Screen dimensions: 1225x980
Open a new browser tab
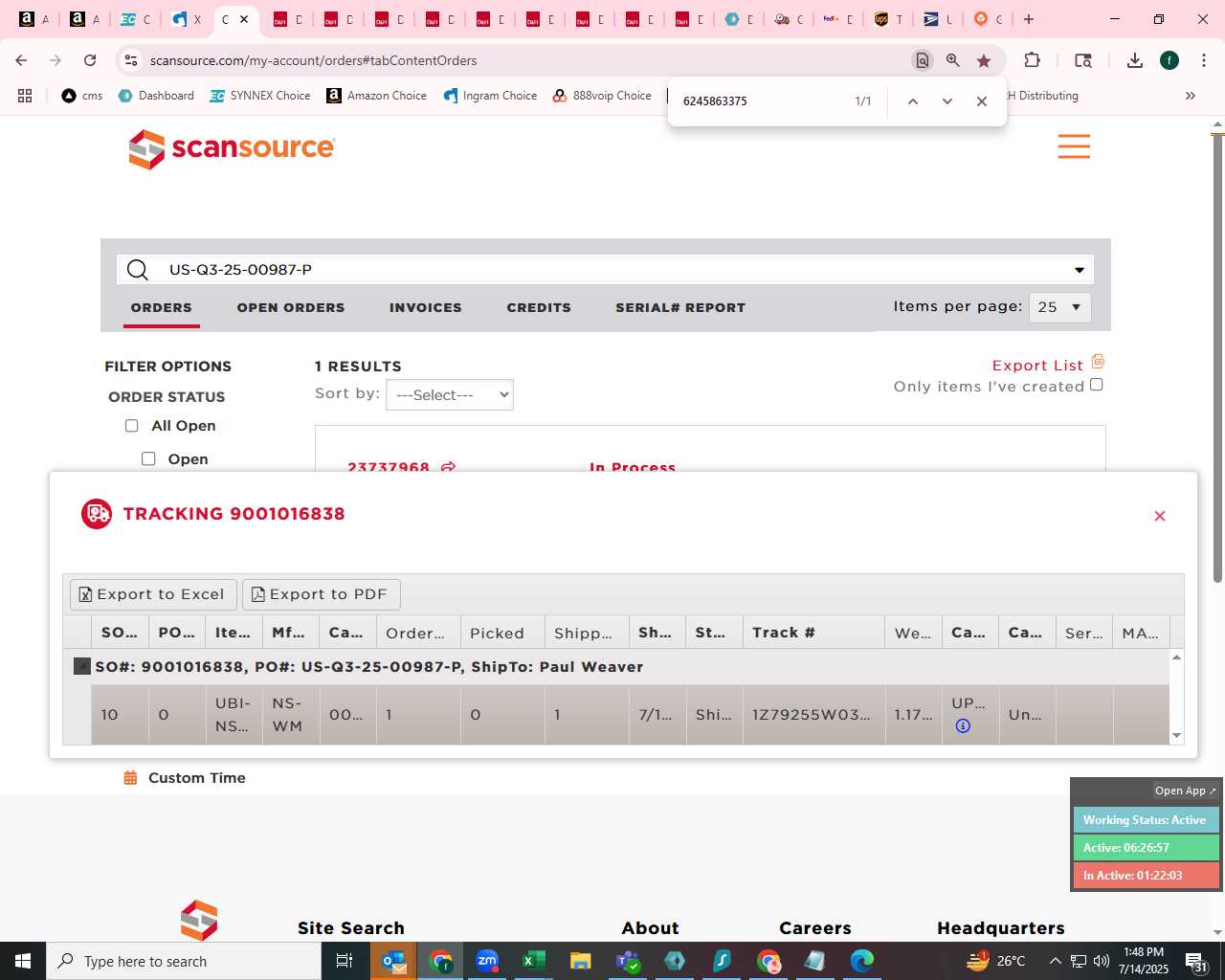(1029, 19)
